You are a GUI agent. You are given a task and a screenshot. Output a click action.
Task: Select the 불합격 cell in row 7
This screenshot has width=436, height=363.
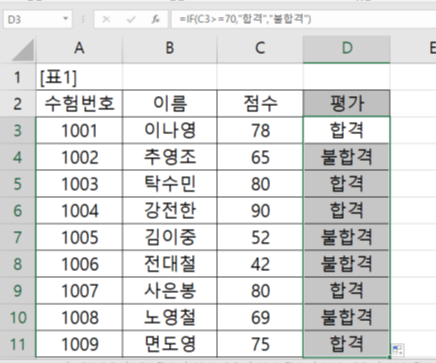point(347,237)
